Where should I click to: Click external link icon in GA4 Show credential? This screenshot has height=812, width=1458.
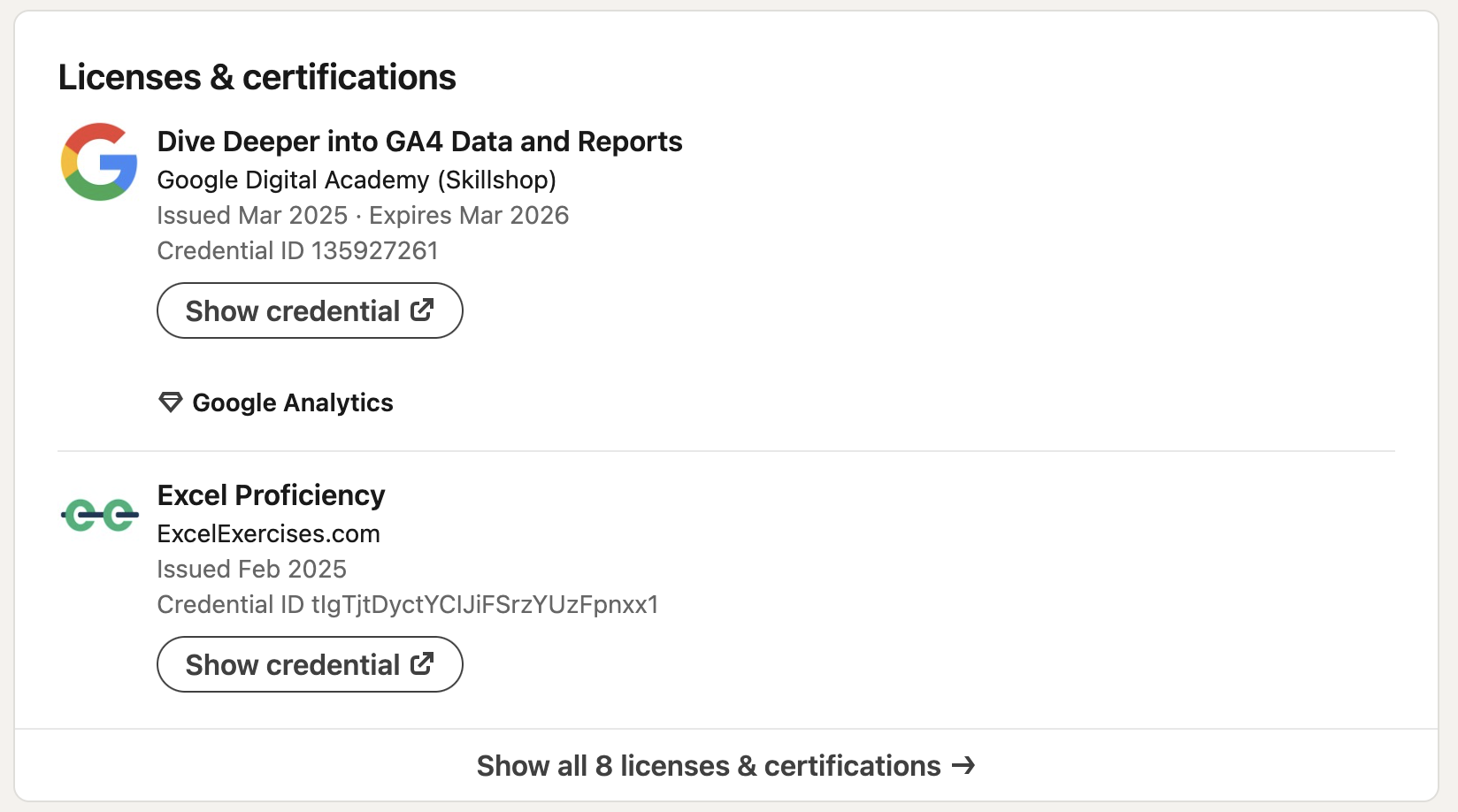(x=422, y=310)
